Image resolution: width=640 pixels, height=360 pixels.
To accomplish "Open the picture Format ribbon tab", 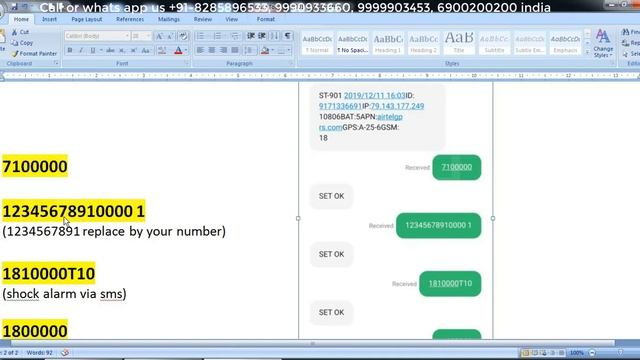I will (x=266, y=19).
